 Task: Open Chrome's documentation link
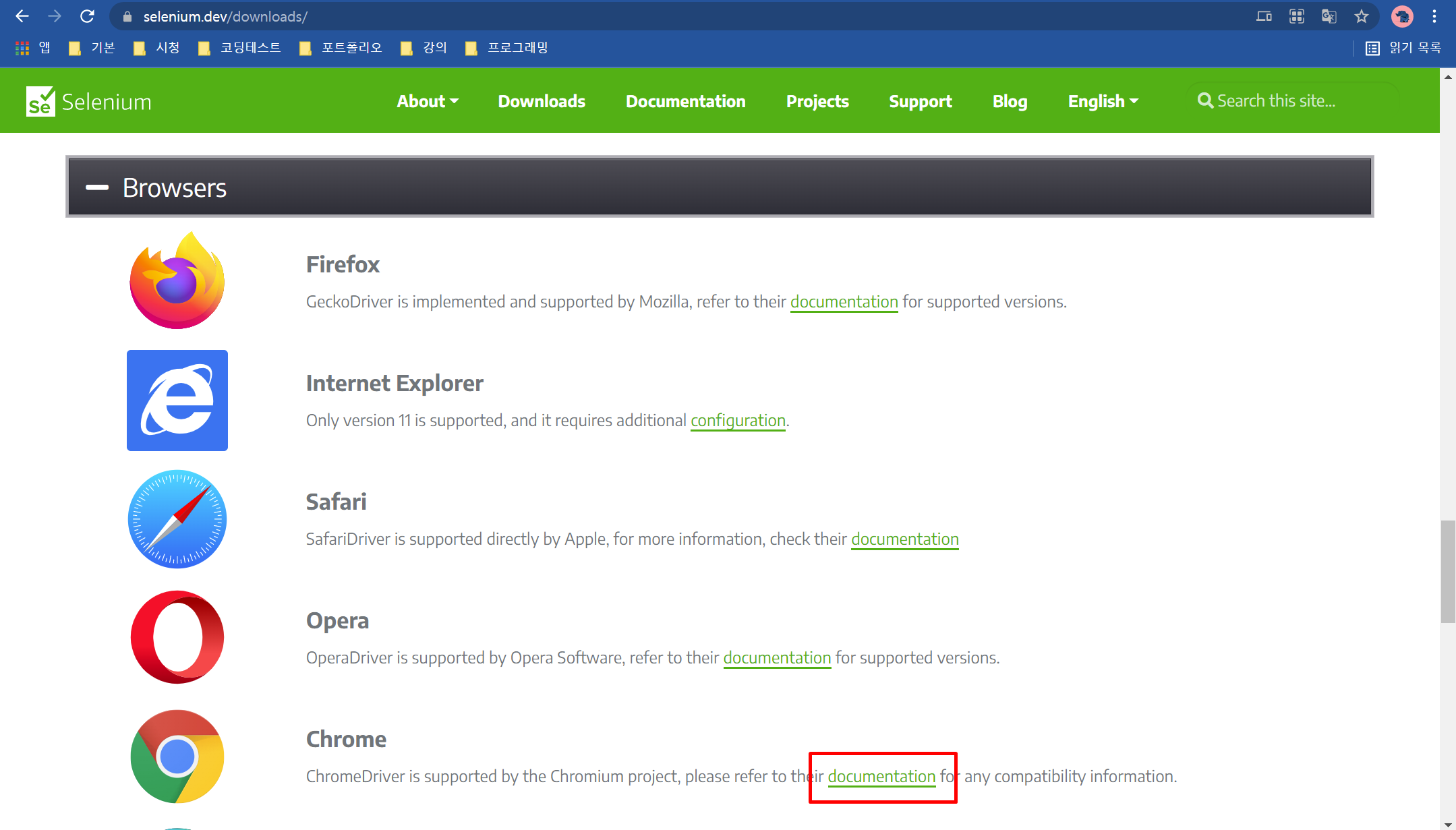point(881,776)
